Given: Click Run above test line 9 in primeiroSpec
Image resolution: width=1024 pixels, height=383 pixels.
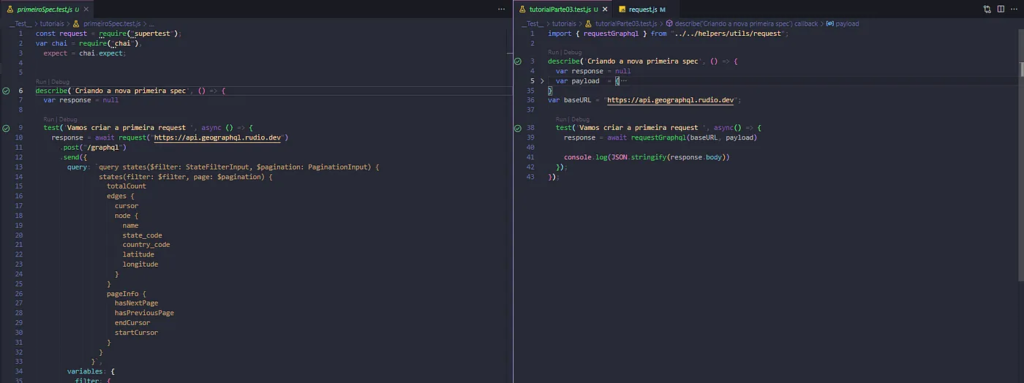Looking at the screenshot, I should click(x=48, y=120).
